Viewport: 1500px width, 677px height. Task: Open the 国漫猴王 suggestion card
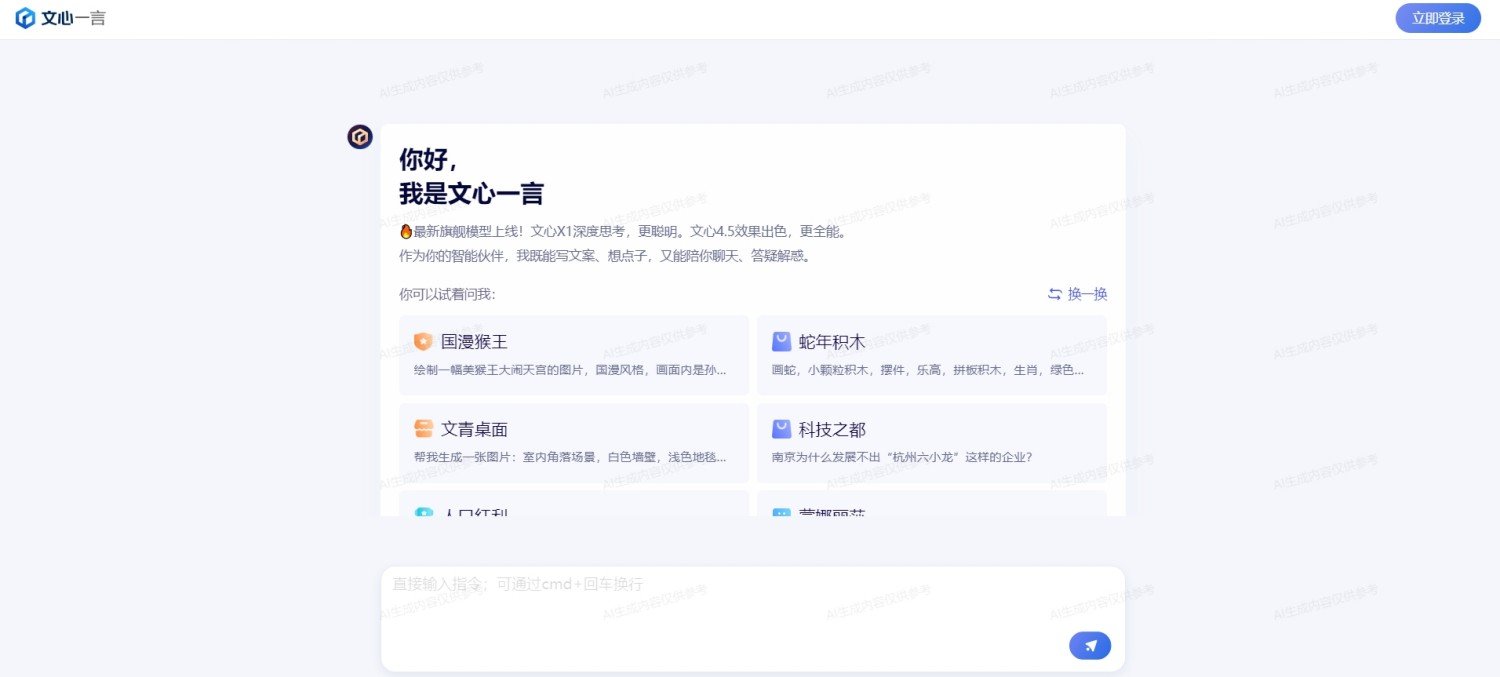pyautogui.click(x=574, y=355)
